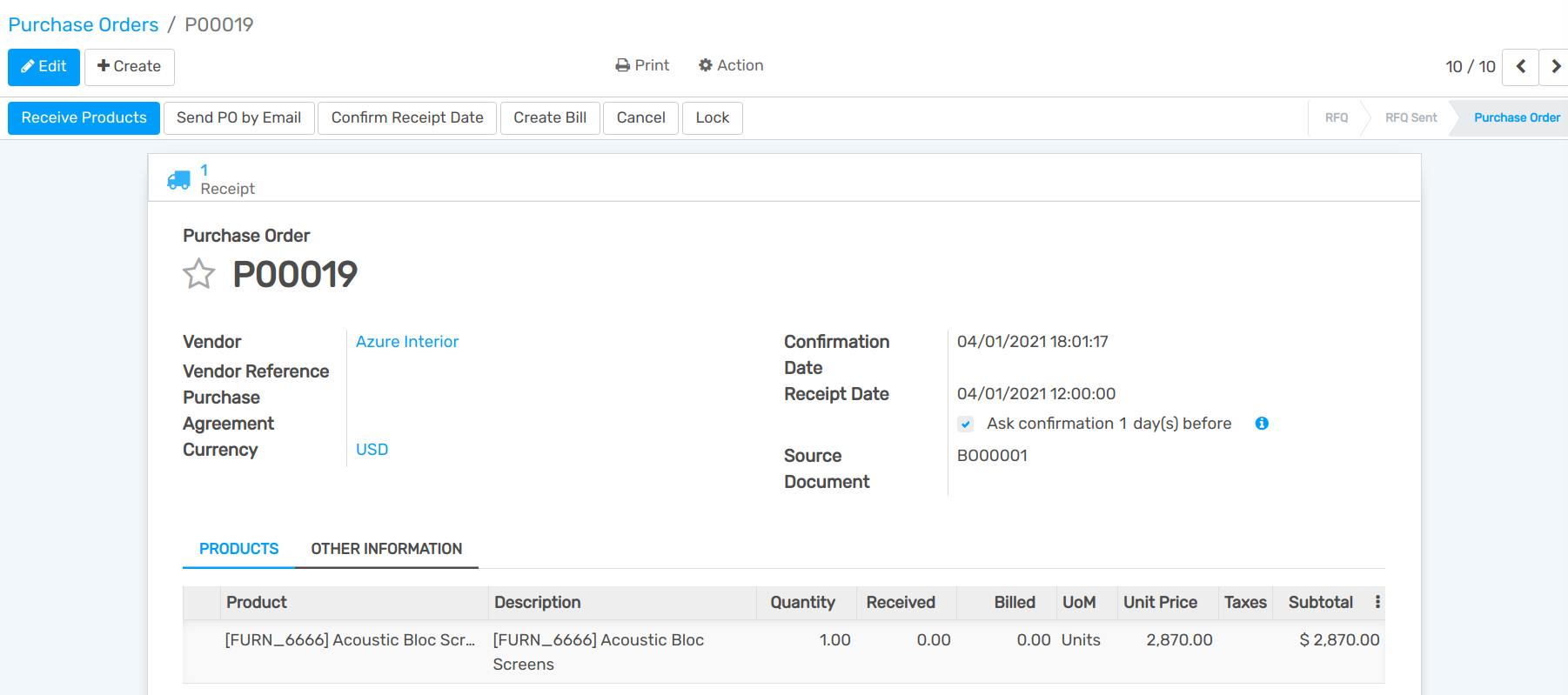Open the Action gear menu
Viewport: 1568px width, 695px height.
(x=731, y=65)
